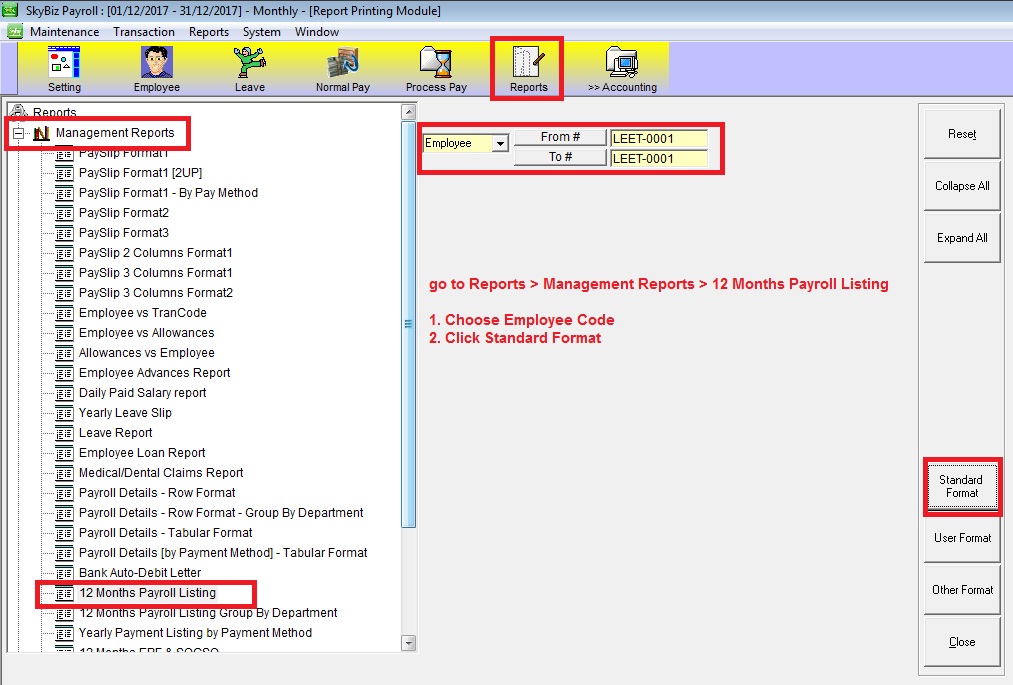Image resolution: width=1013 pixels, height=685 pixels.
Task: Select the Normal Pay toolbar icon
Action: (x=342, y=65)
